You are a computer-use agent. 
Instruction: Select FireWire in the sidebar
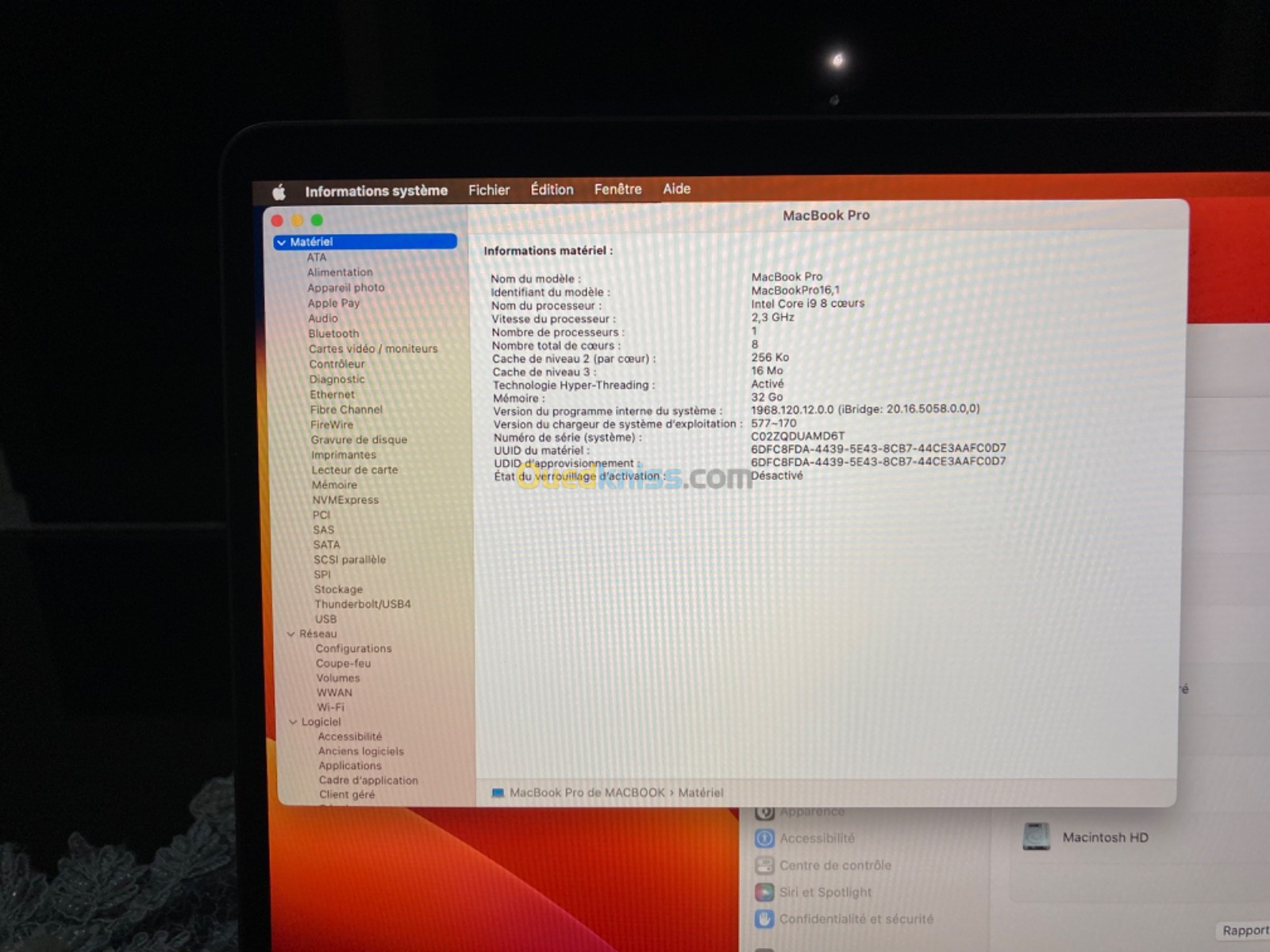pyautogui.click(x=332, y=424)
